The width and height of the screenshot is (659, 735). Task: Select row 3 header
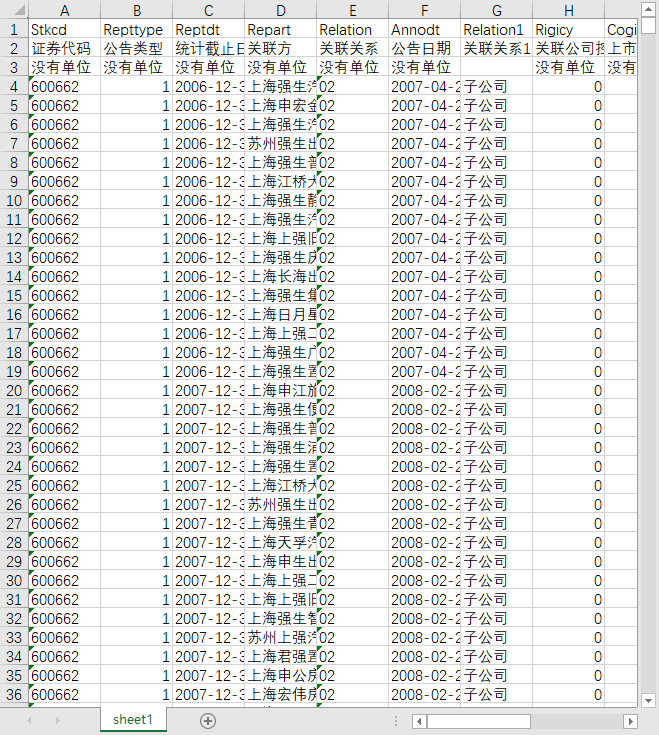click(x=14, y=68)
